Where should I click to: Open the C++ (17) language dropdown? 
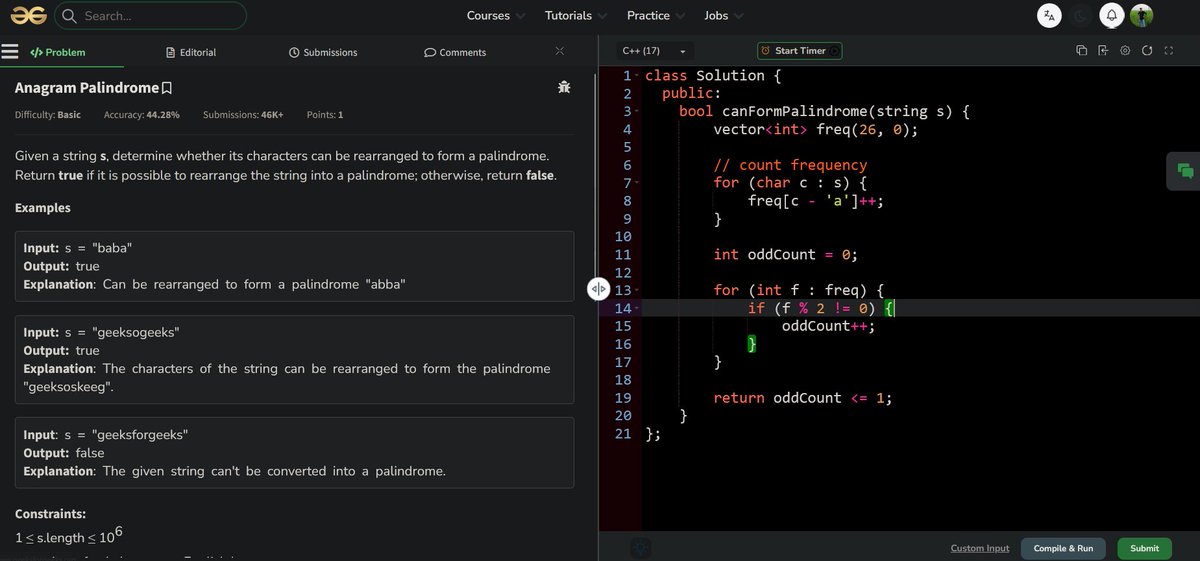654,51
